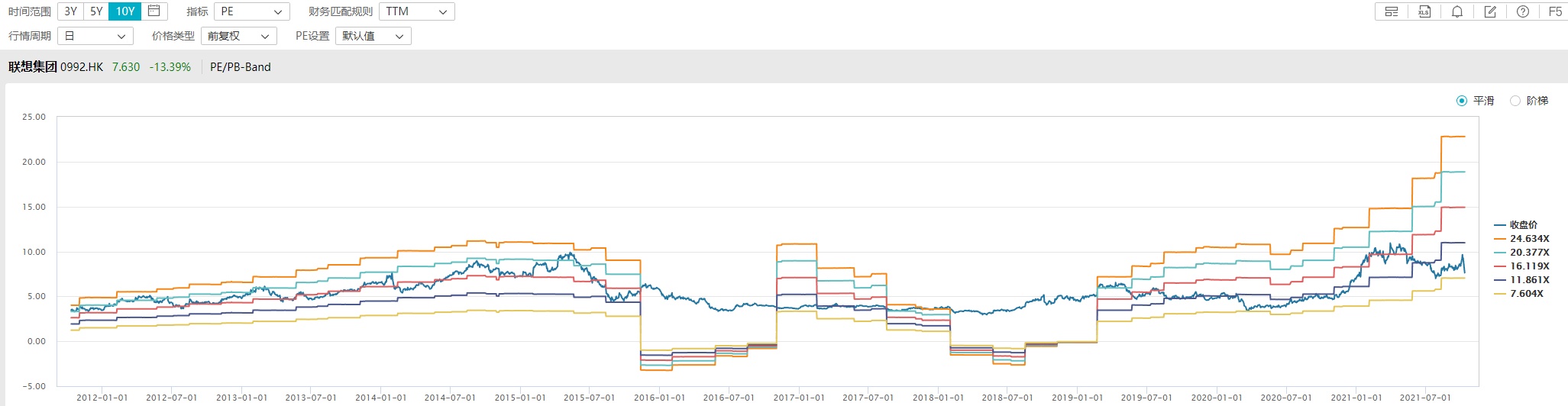Click the F5 refresh button
Image resolution: width=1568 pixels, height=406 pixels.
tap(1555, 11)
